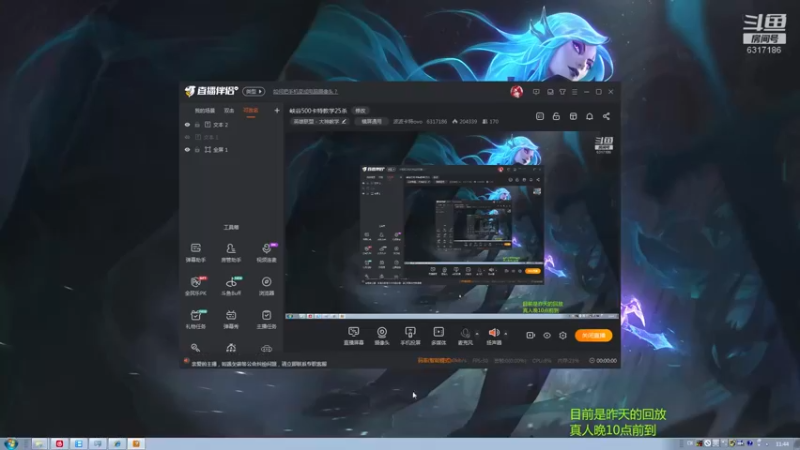Add a 多媒体 multimedia source
The width and height of the screenshot is (800, 450).
coord(438,336)
